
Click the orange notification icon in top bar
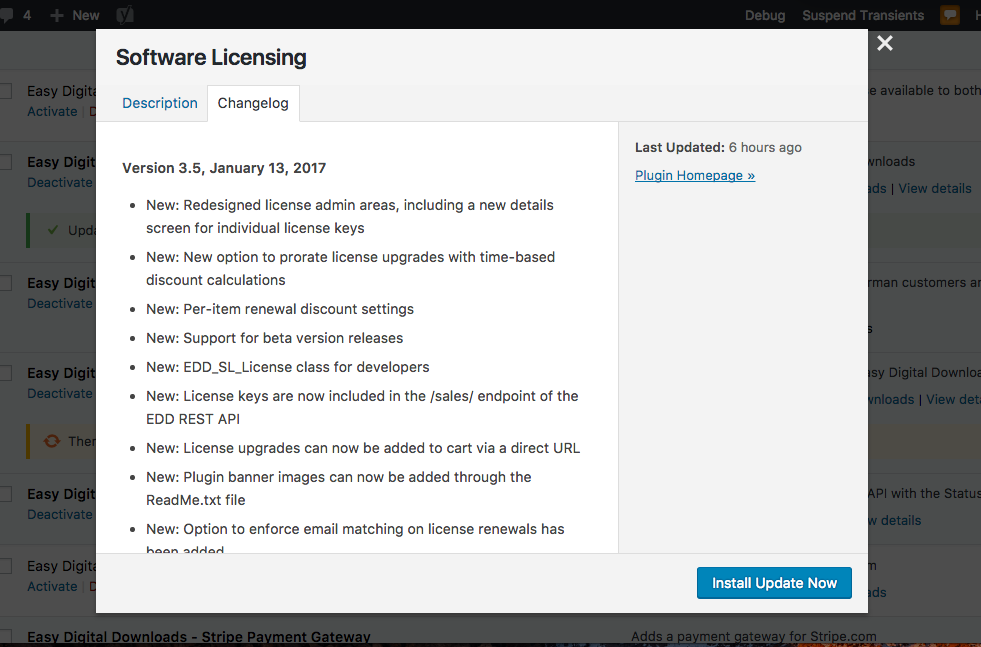[x=949, y=15]
